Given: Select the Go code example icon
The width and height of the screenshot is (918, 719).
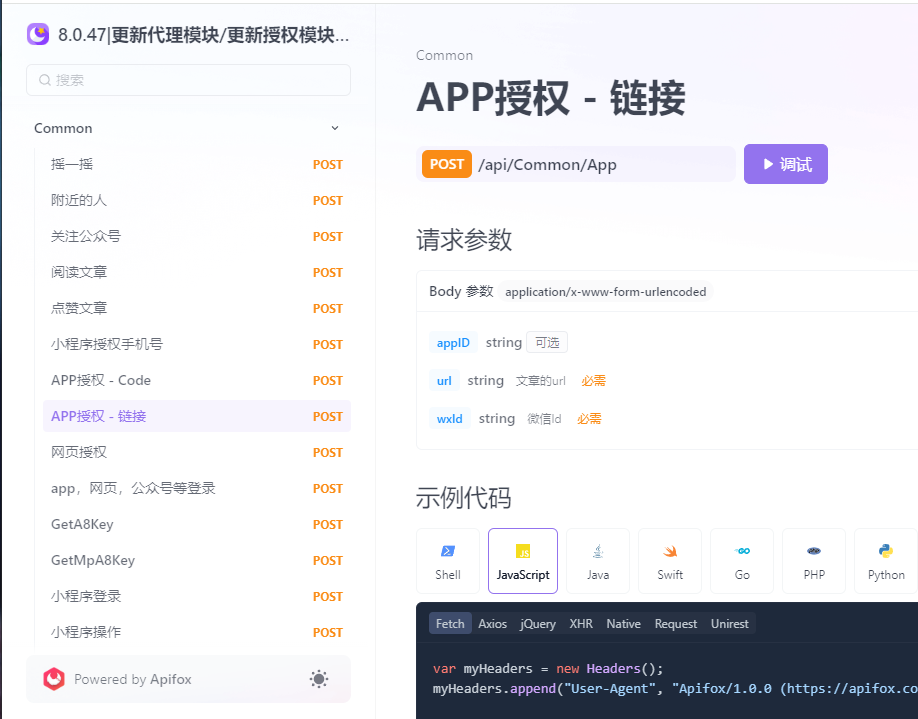Looking at the screenshot, I should [741, 560].
